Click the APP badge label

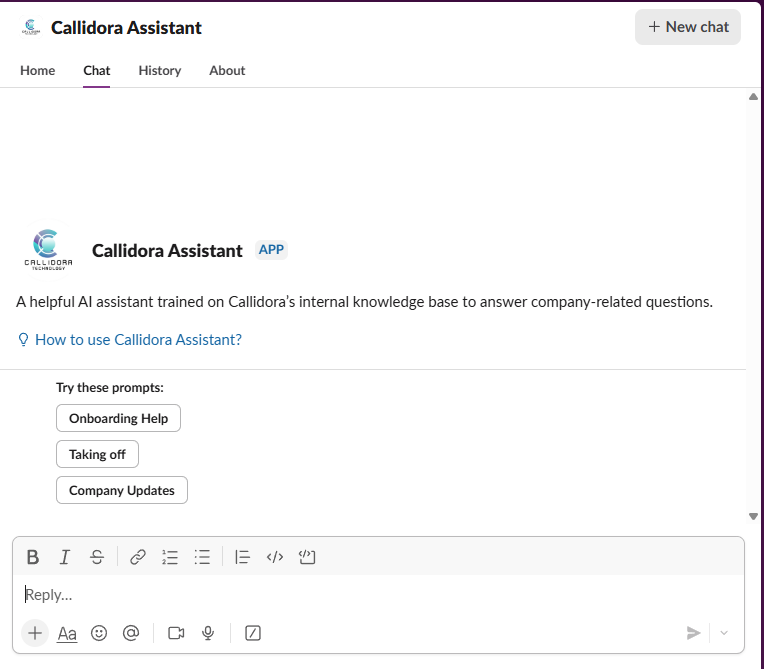[x=271, y=250]
